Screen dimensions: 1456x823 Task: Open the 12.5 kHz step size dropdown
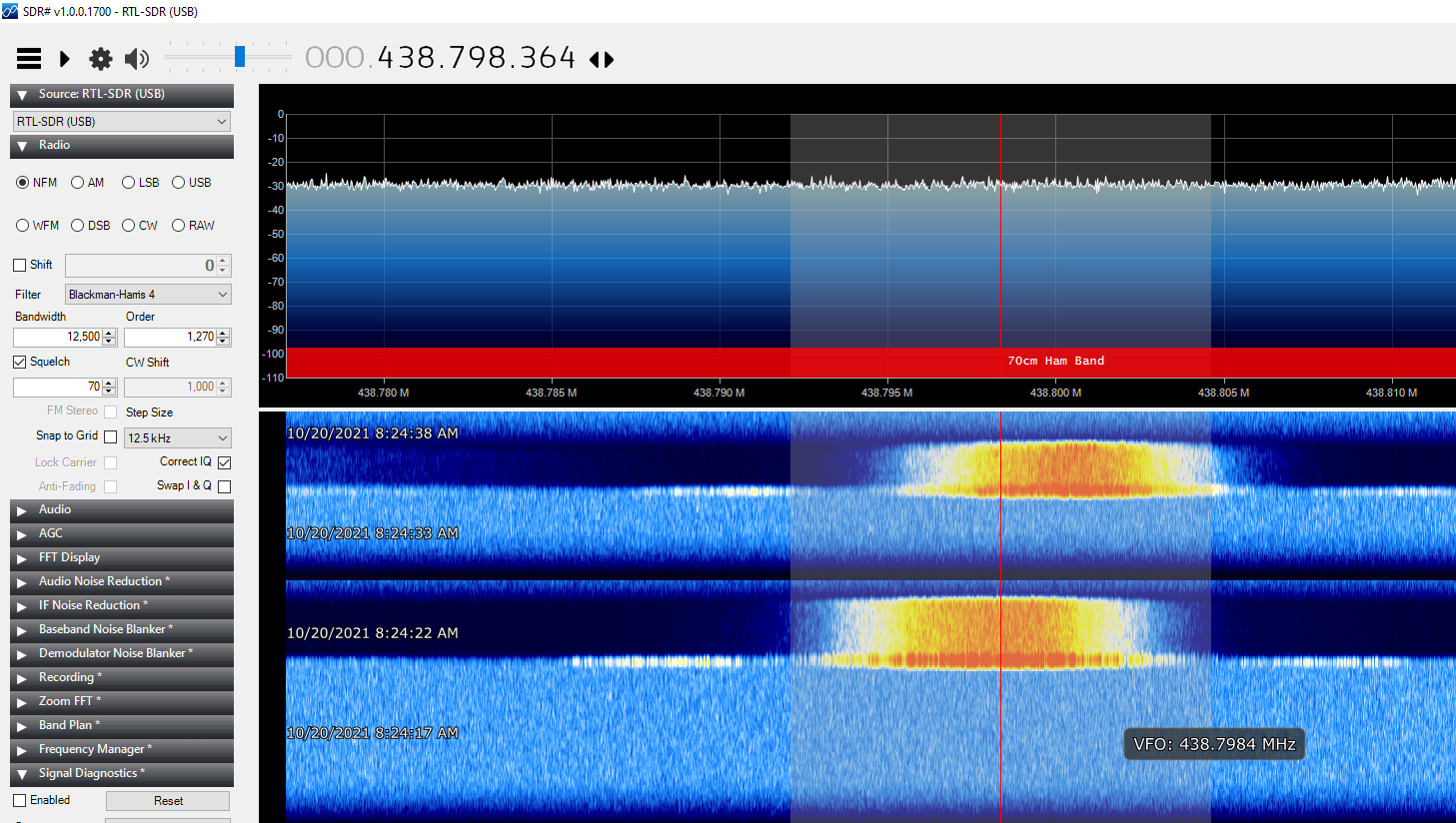coord(178,438)
